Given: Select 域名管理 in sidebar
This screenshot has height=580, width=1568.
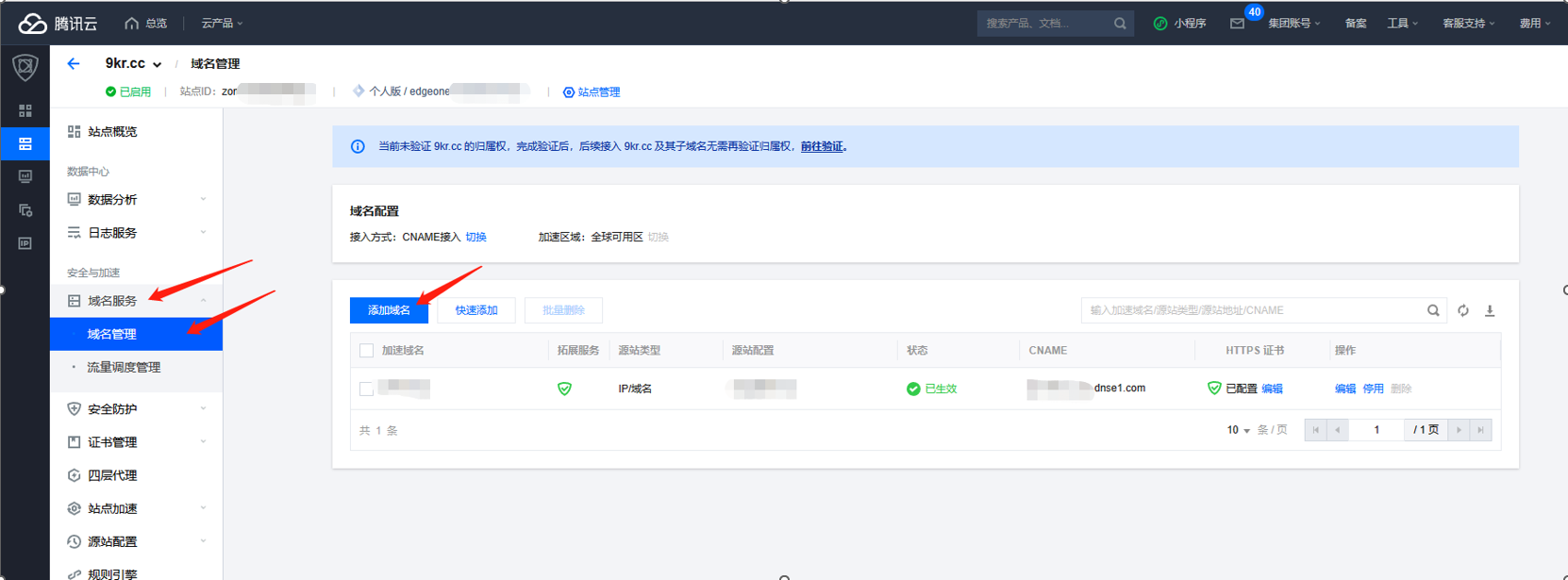Looking at the screenshot, I should tap(137, 334).
